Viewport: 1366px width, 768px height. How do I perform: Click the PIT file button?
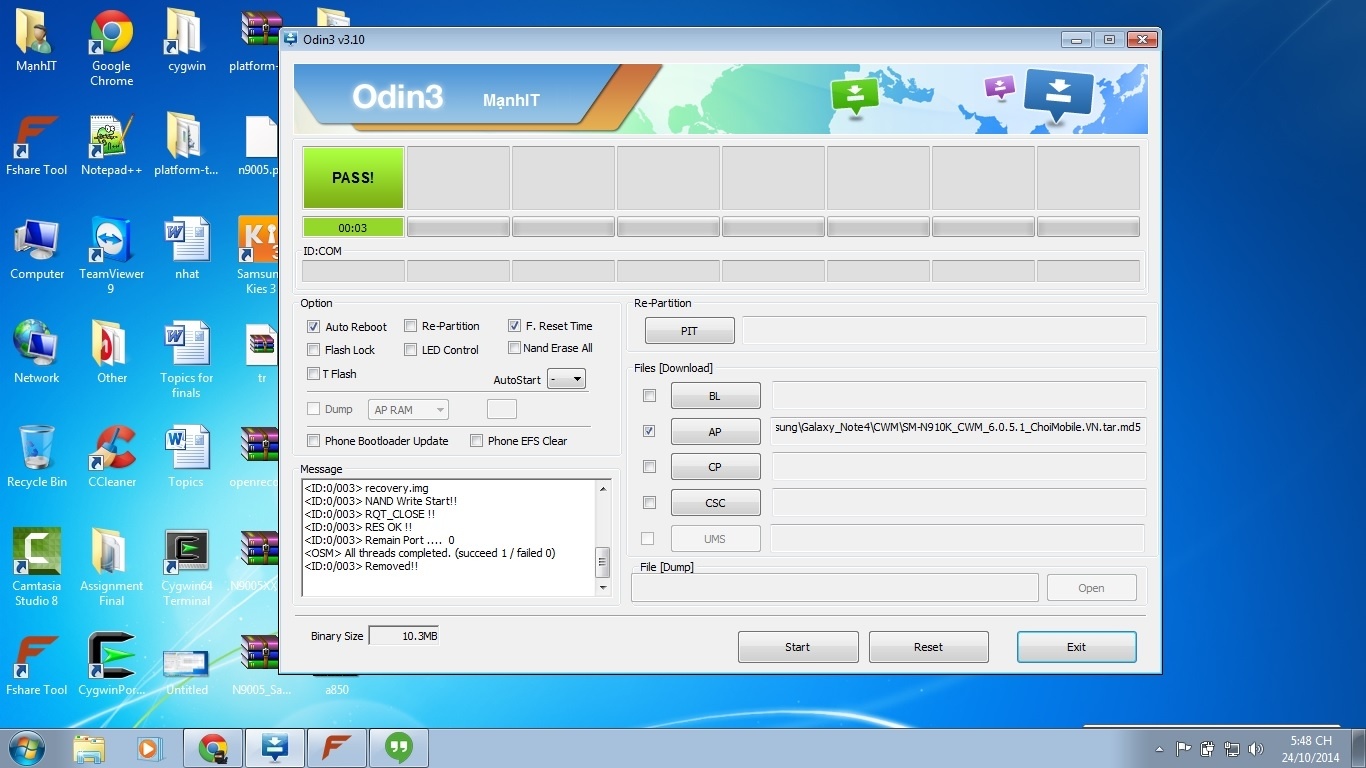tap(689, 331)
